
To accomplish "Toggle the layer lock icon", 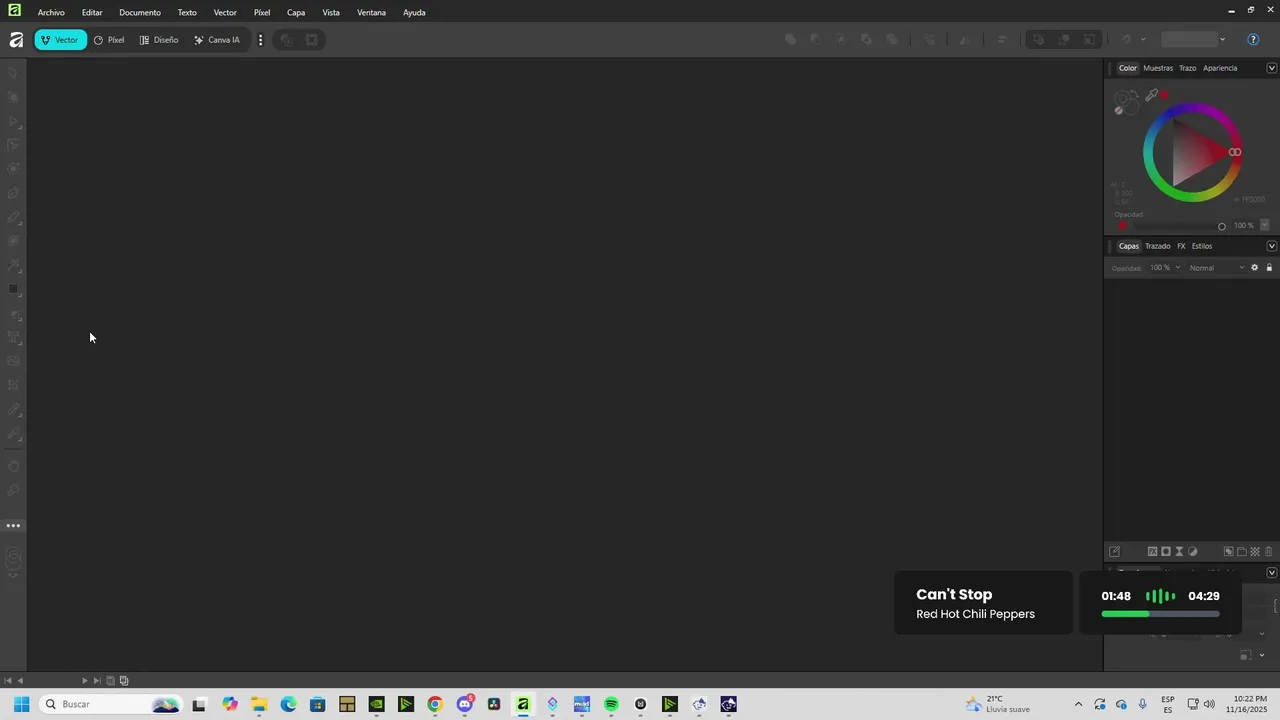I will (x=1270, y=268).
